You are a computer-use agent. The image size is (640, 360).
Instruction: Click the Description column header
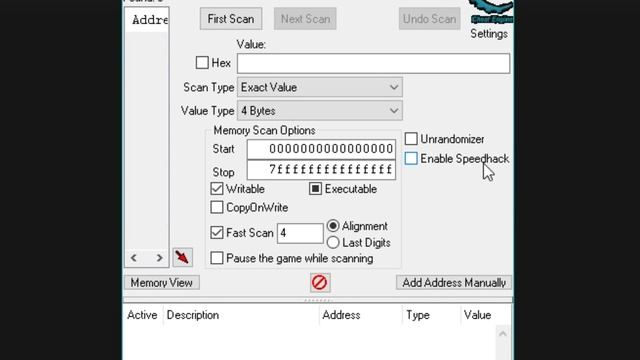tap(241, 315)
